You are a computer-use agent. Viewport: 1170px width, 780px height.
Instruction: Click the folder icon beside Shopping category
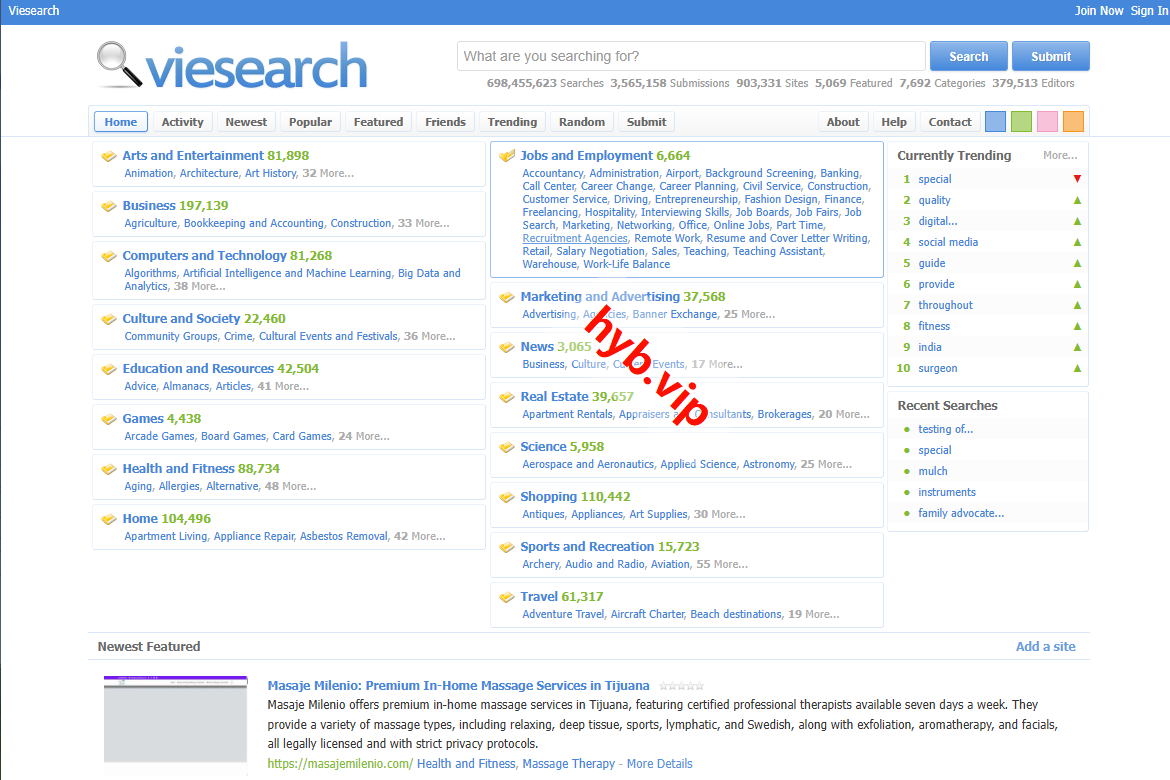[506, 496]
